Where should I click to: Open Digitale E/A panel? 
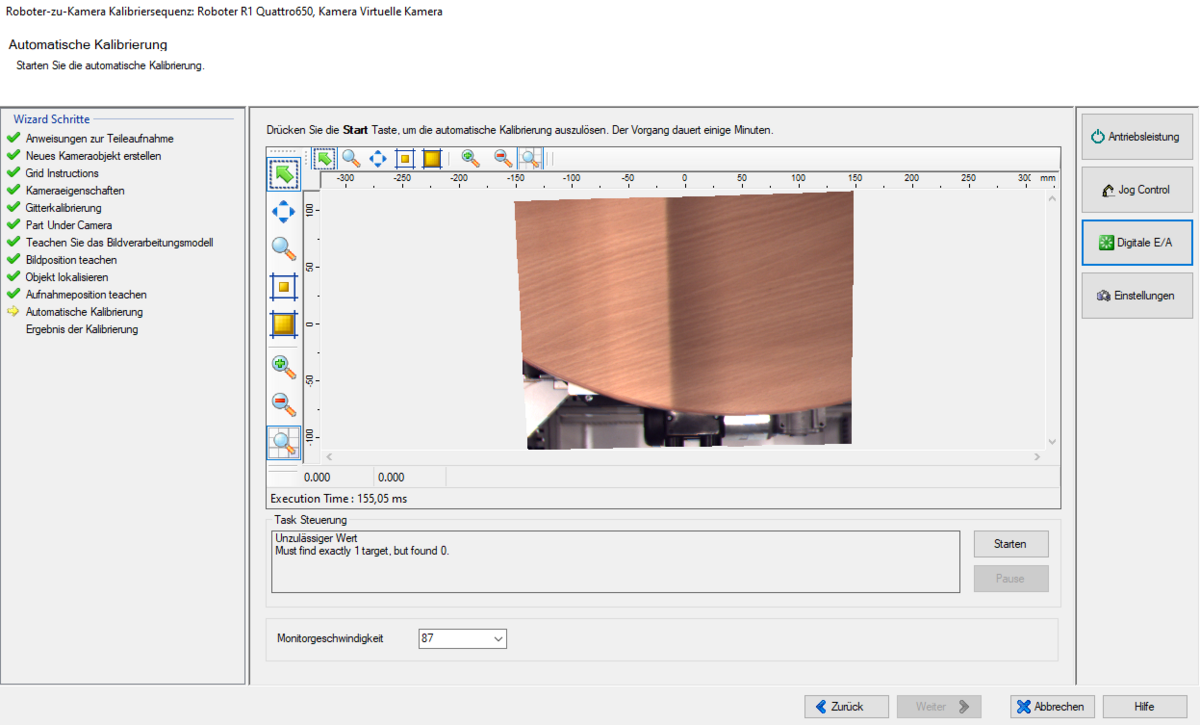1136,243
